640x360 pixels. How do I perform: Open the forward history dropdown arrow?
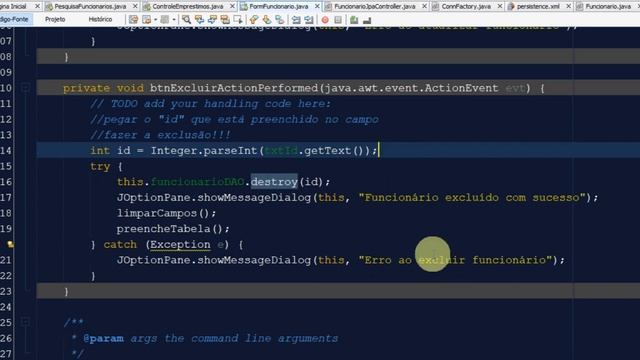coord(173,19)
